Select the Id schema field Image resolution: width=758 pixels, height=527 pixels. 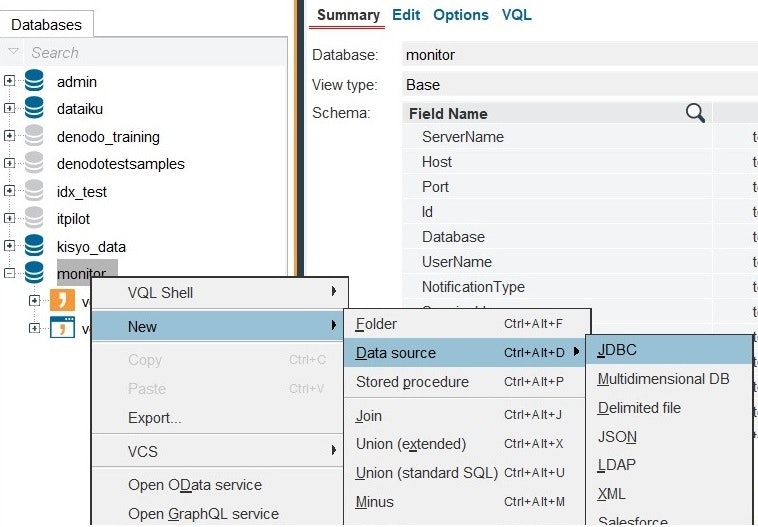[557, 212]
